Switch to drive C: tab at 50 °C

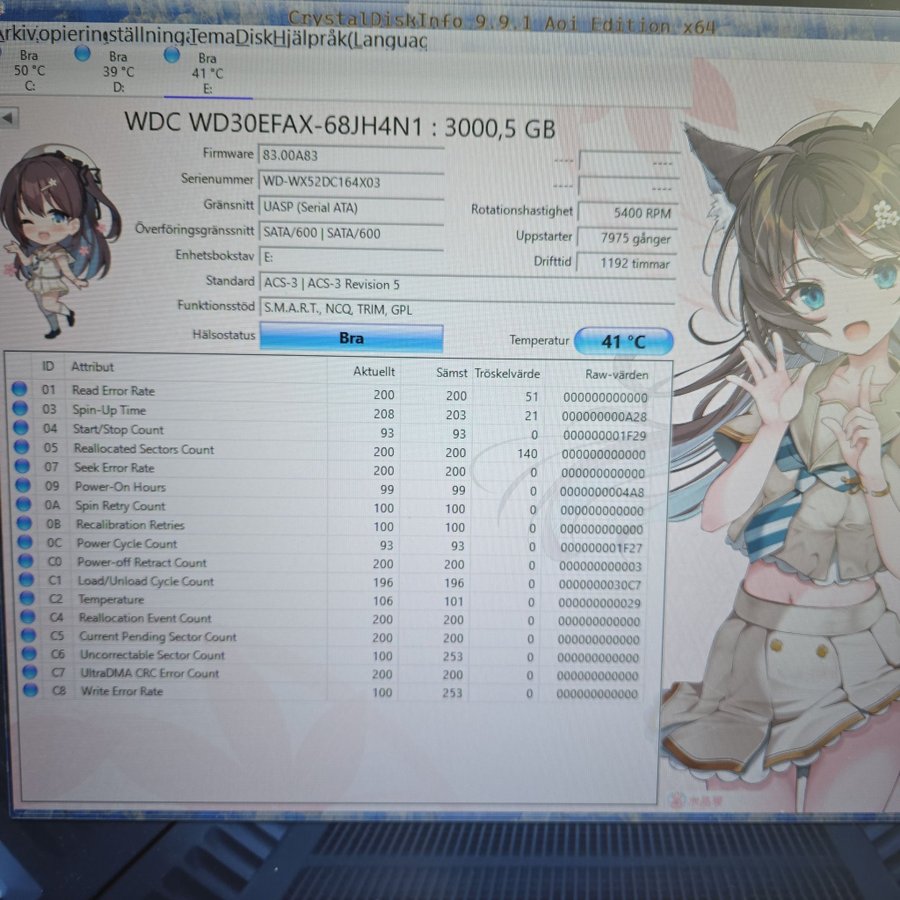(29, 70)
